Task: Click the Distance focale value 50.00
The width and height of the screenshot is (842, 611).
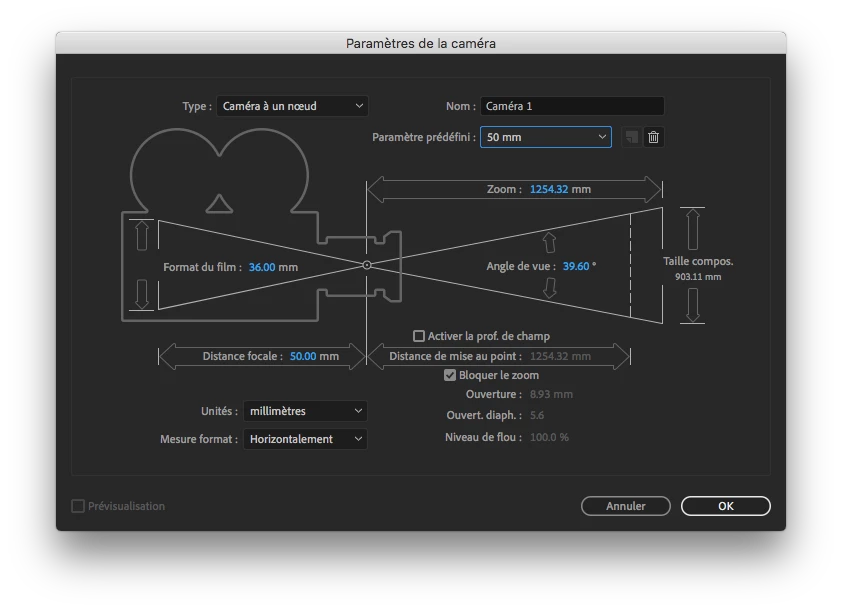Action: tap(303, 356)
